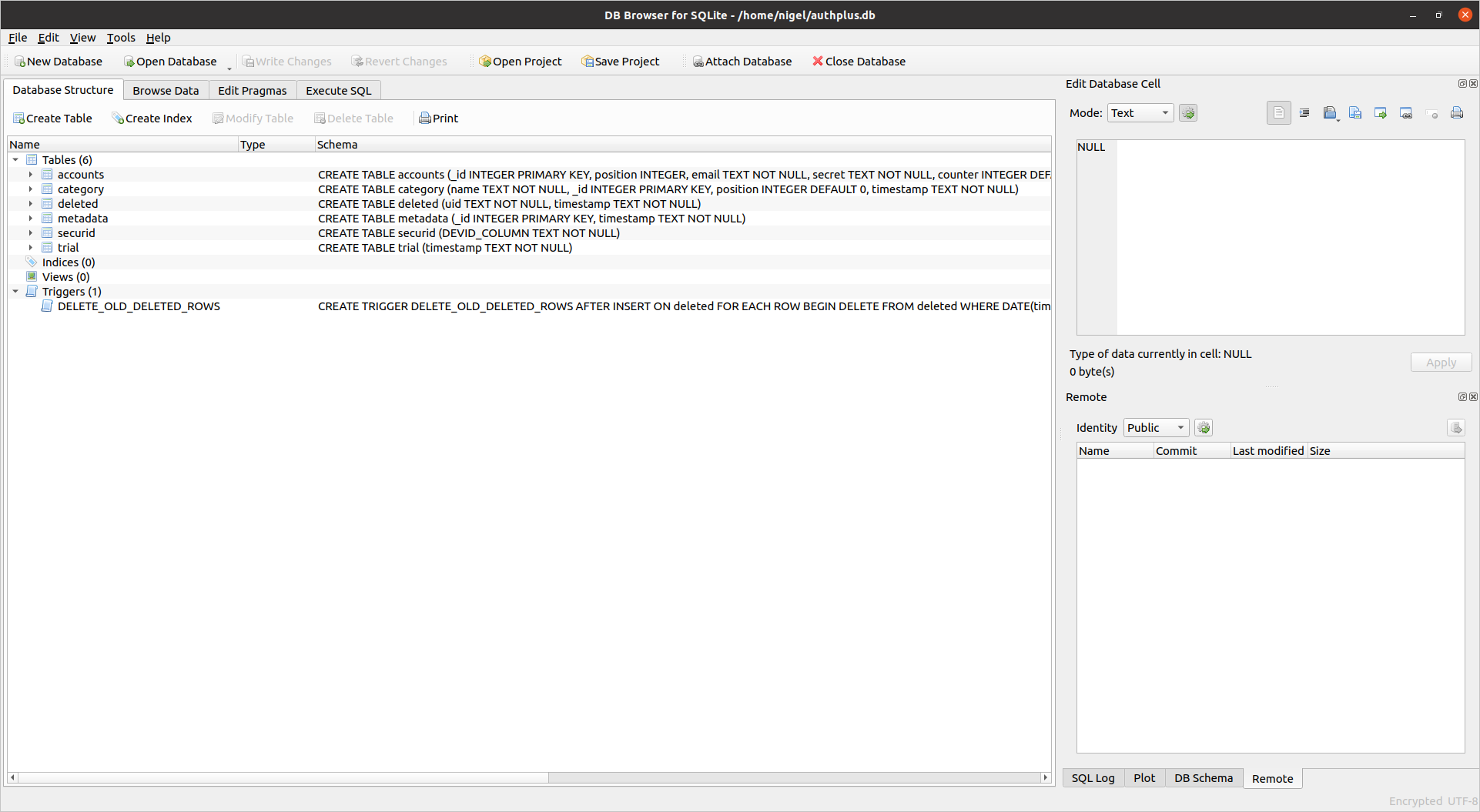This screenshot has height=812, width=1480.
Task: Click the window with chain link icon
Action: (1406, 113)
